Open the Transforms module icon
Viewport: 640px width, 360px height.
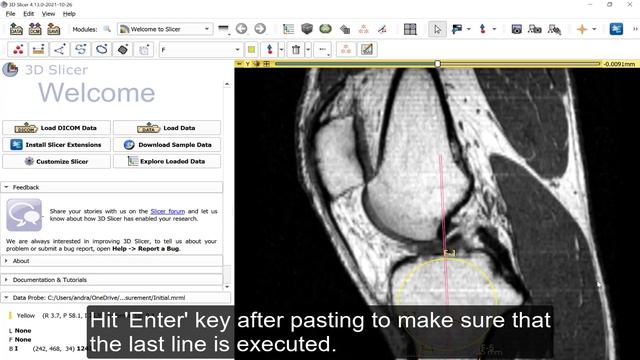pos(382,29)
